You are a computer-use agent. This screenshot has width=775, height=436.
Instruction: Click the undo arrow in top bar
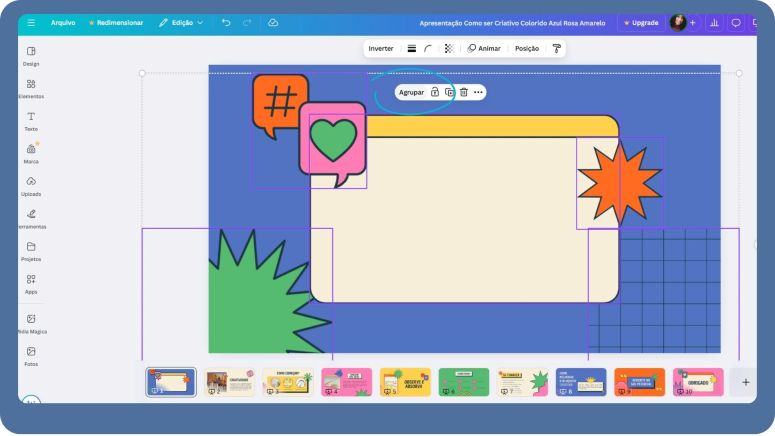click(x=226, y=22)
